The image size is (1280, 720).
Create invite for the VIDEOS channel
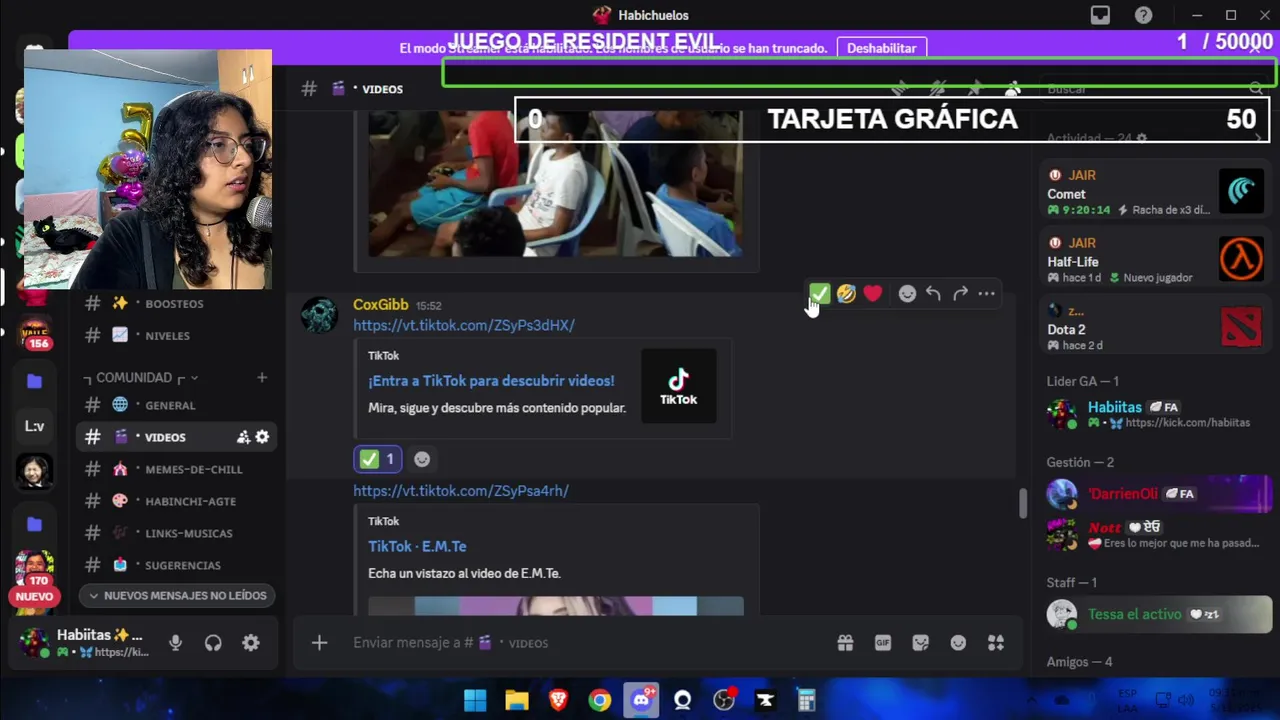tap(243, 437)
